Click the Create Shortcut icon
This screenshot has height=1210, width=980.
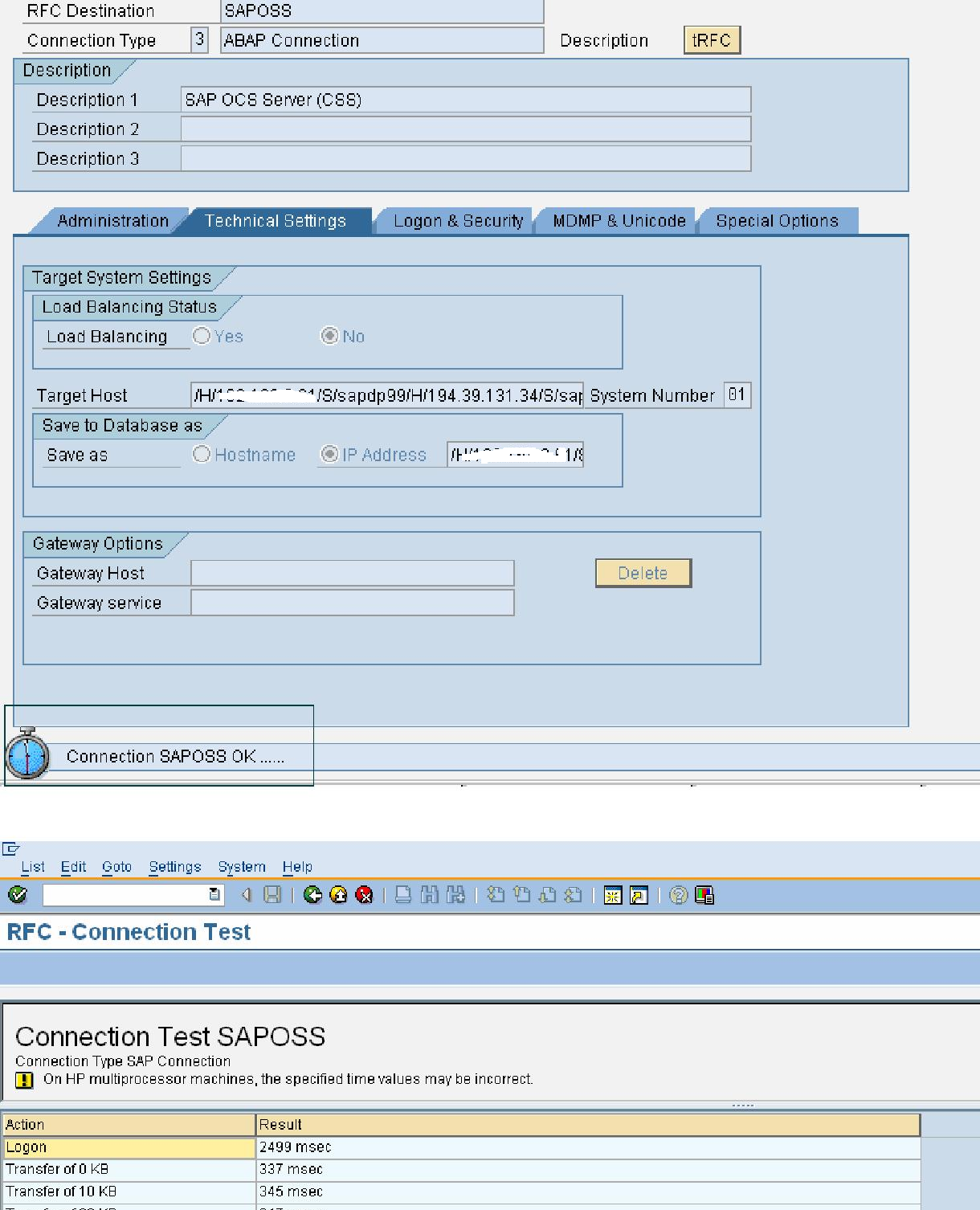[637, 894]
